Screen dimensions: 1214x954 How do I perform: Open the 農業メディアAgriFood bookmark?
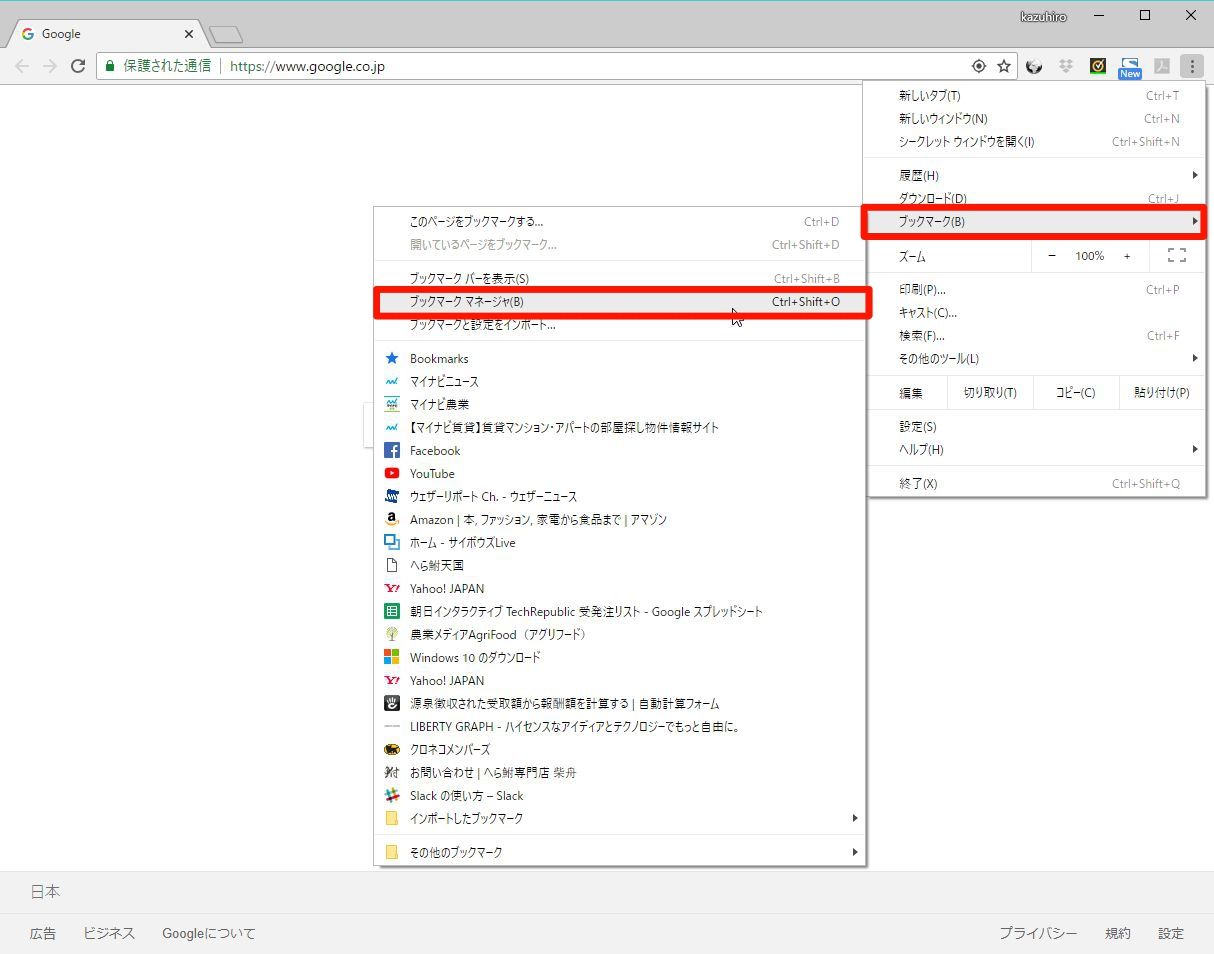(x=620, y=634)
